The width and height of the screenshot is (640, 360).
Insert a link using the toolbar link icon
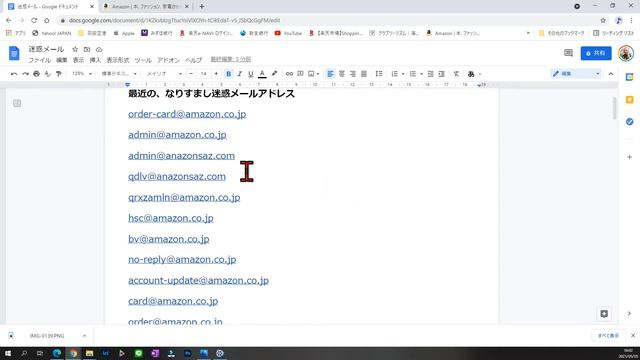coord(289,74)
